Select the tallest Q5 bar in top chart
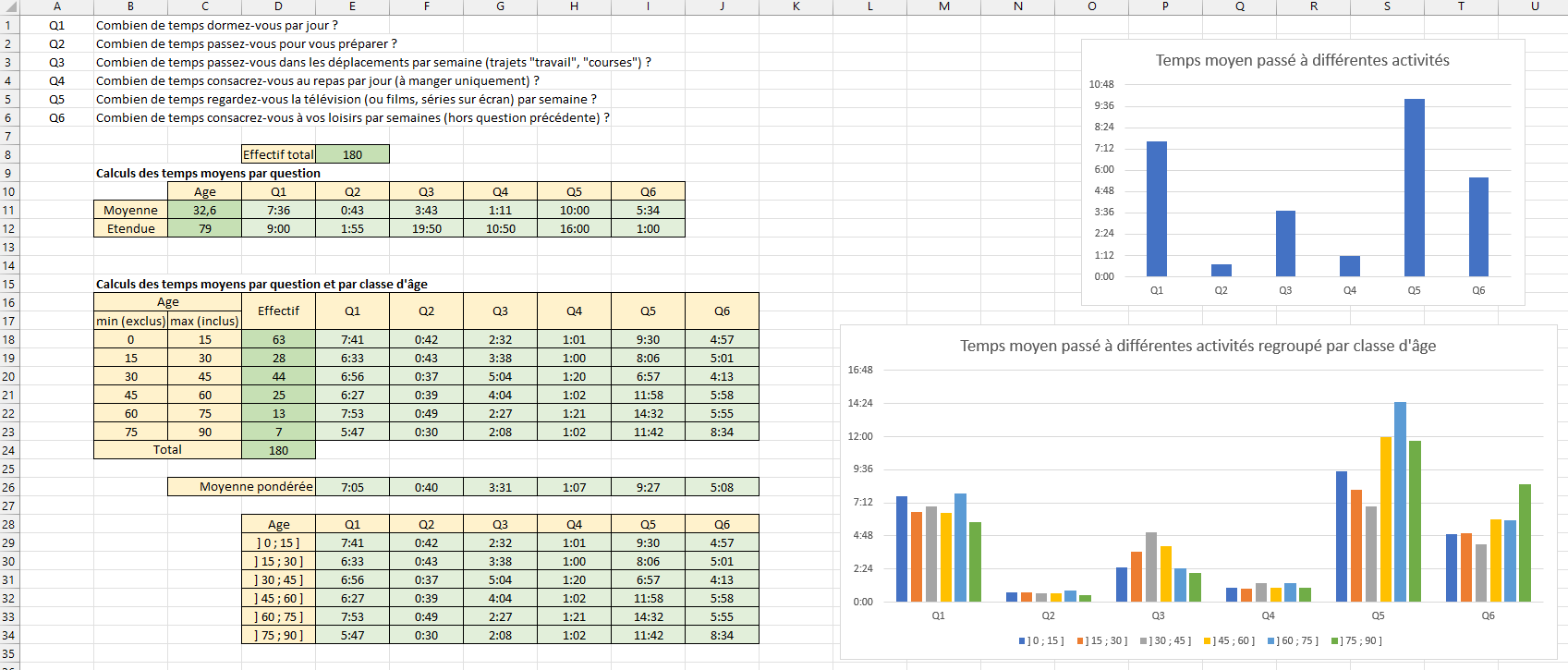Image resolution: width=1568 pixels, height=670 pixels. click(1414, 188)
